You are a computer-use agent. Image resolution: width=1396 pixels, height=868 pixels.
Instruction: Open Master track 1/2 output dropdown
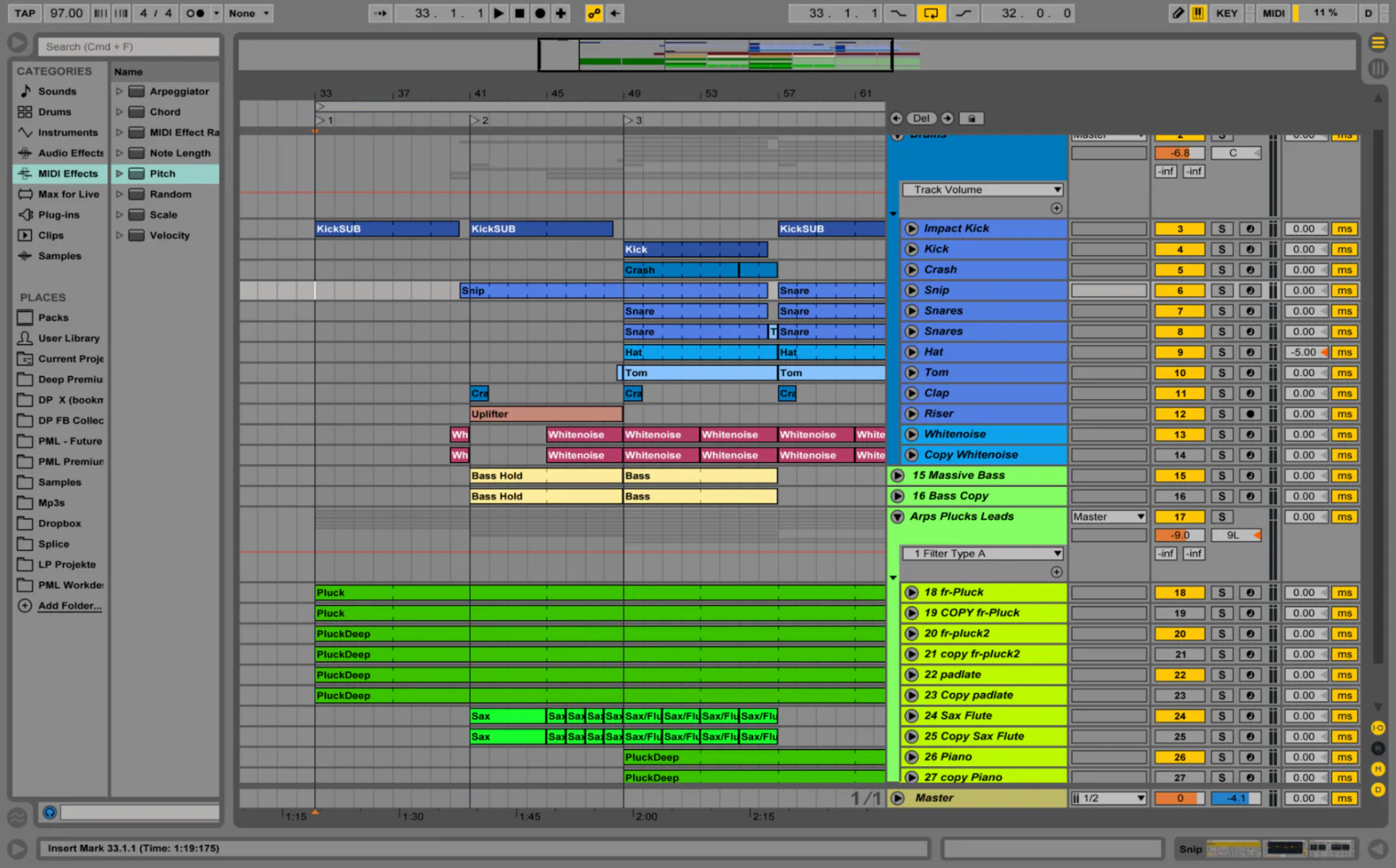(1109, 798)
